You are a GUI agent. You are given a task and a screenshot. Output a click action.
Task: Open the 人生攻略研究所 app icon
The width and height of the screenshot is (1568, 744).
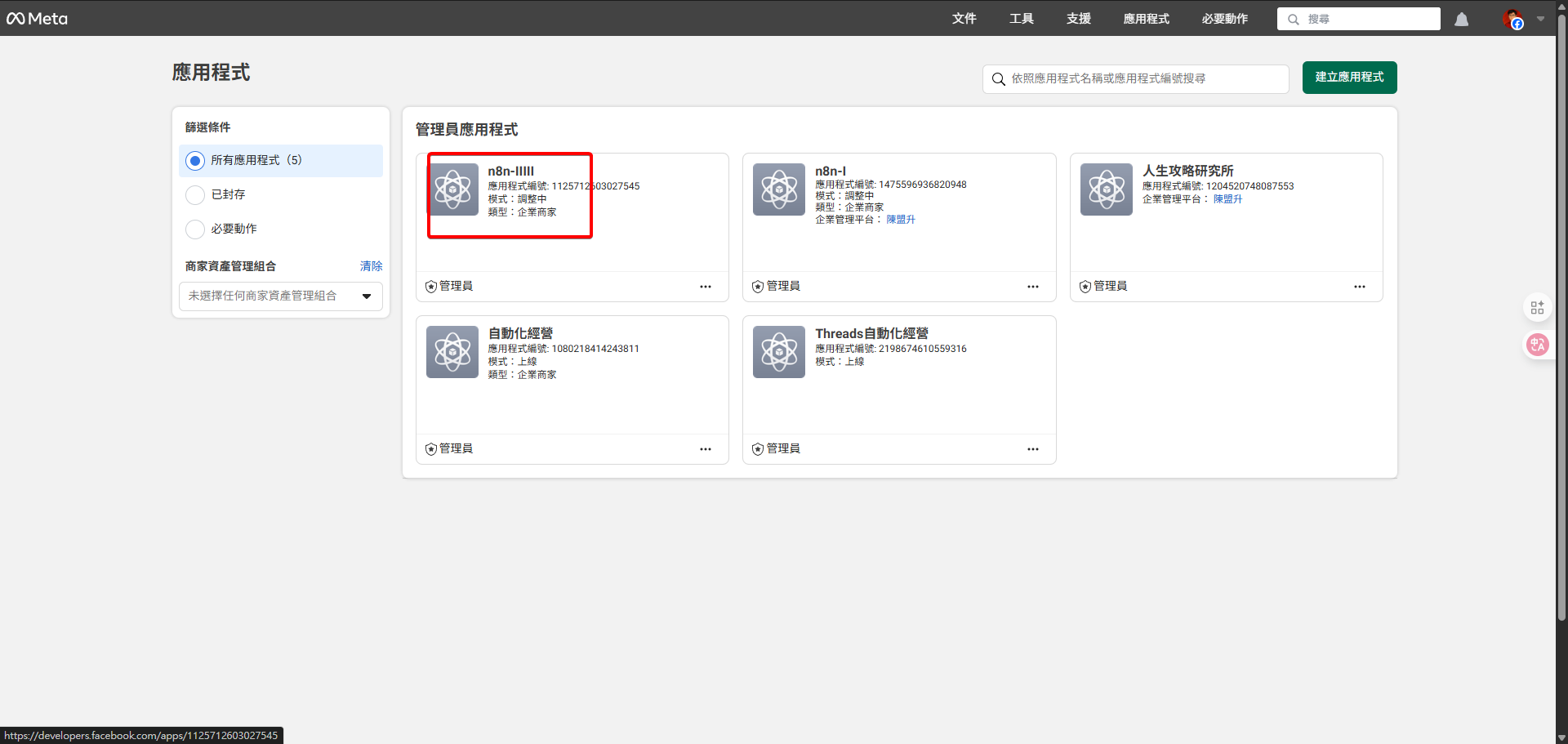(1107, 189)
